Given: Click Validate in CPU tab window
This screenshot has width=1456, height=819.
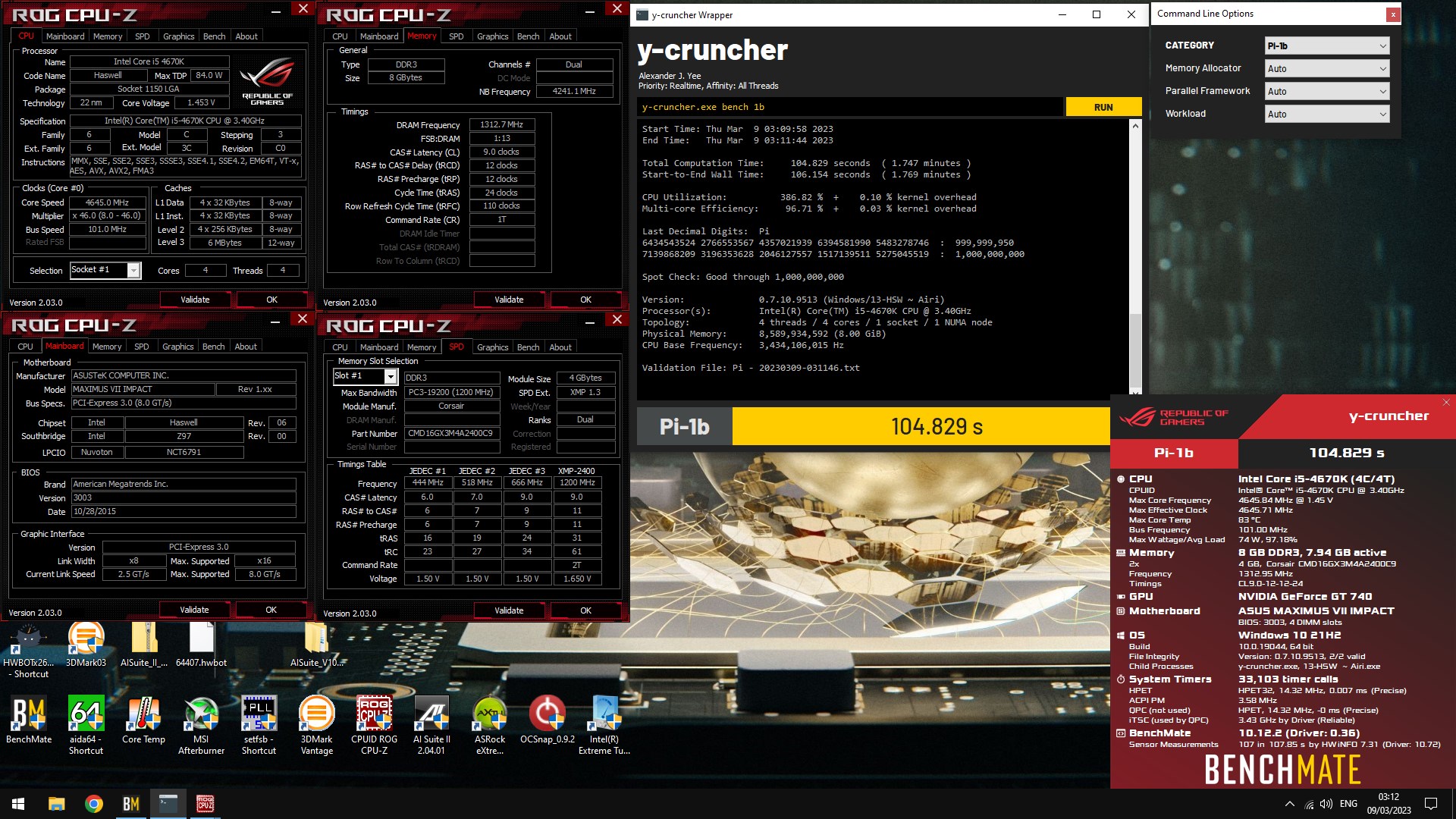Looking at the screenshot, I should coord(195,300).
